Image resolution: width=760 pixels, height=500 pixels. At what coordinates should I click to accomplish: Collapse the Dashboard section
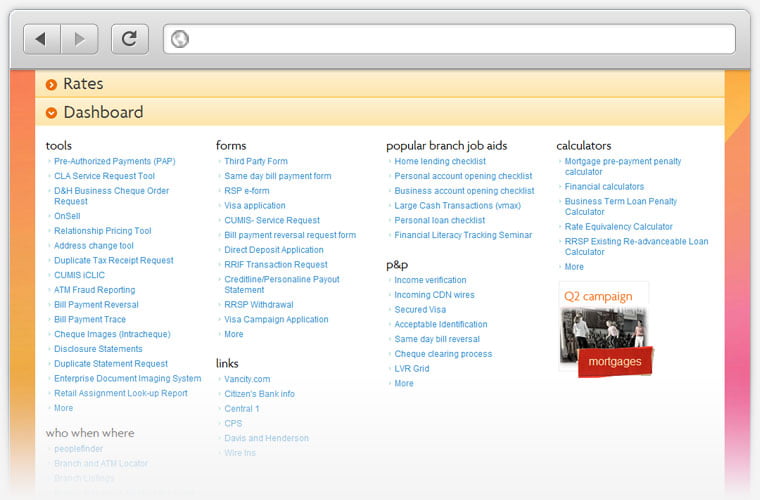(x=380, y=112)
